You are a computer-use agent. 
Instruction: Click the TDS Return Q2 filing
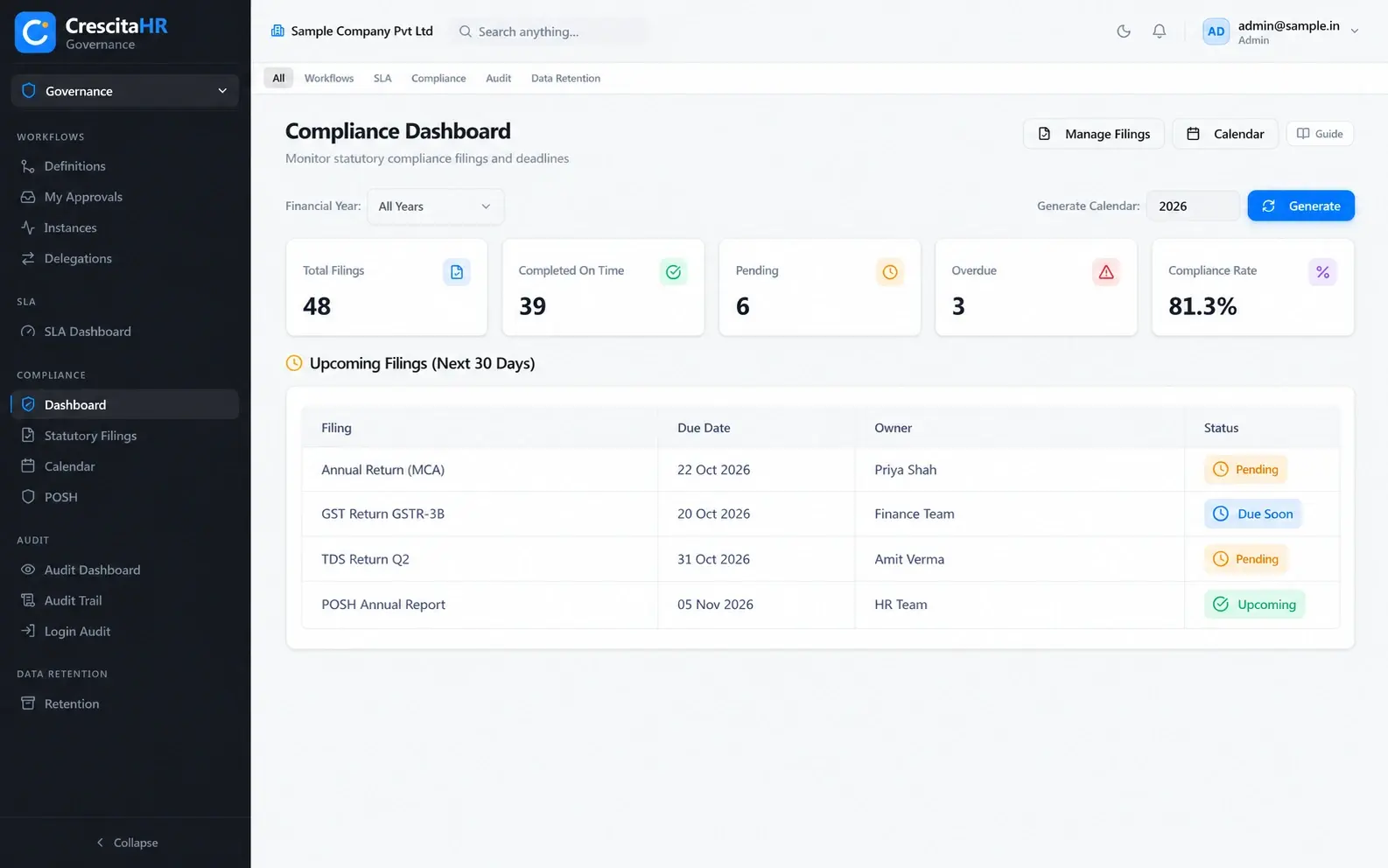coord(365,559)
